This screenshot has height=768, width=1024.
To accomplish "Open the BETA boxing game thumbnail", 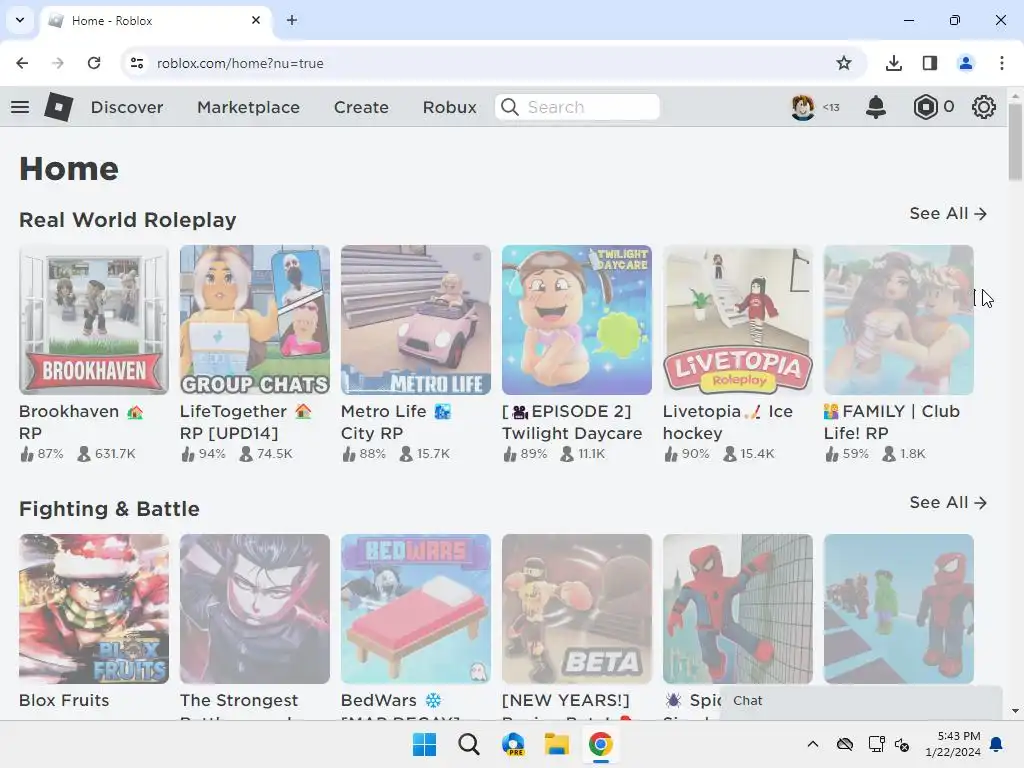I will coord(577,609).
